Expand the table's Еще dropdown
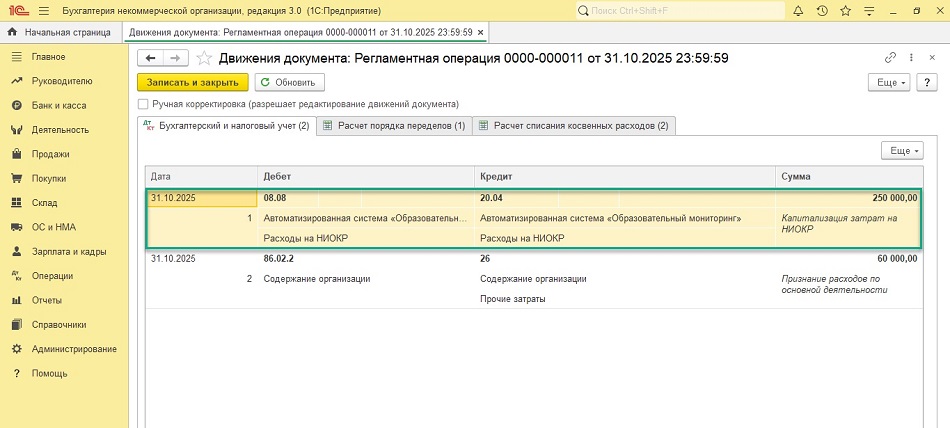 tap(901, 150)
